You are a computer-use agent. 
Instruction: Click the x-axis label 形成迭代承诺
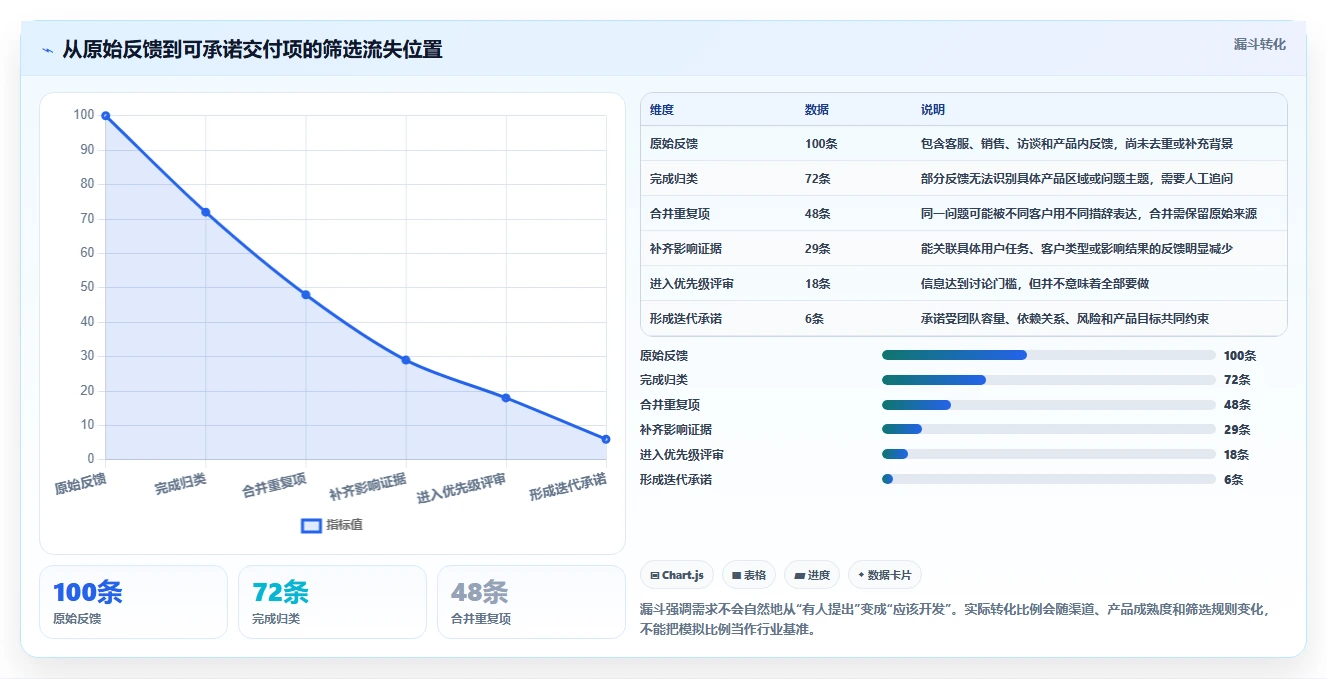pyautogui.click(x=568, y=487)
